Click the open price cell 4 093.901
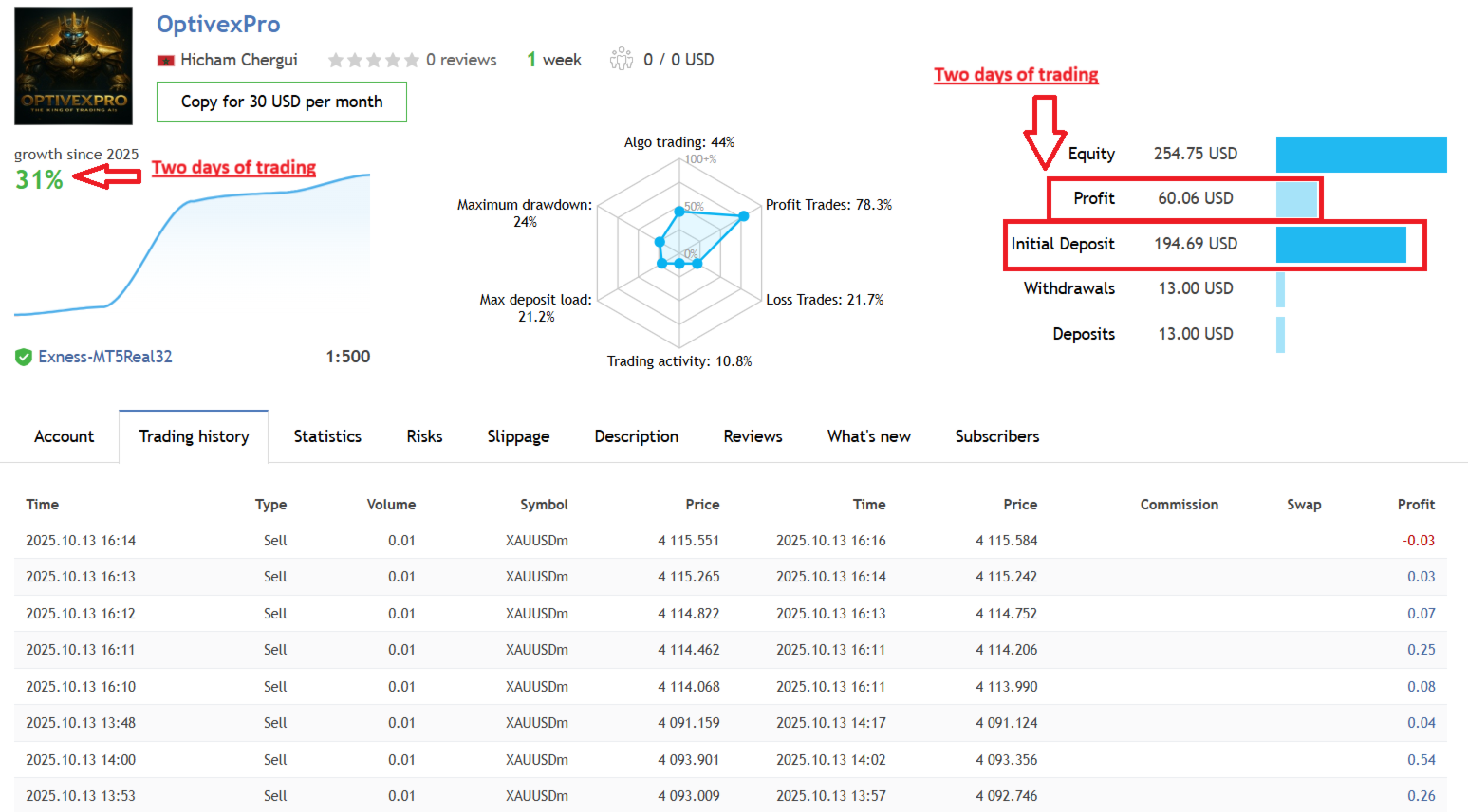This screenshot has height=812, width=1468. tap(689, 760)
